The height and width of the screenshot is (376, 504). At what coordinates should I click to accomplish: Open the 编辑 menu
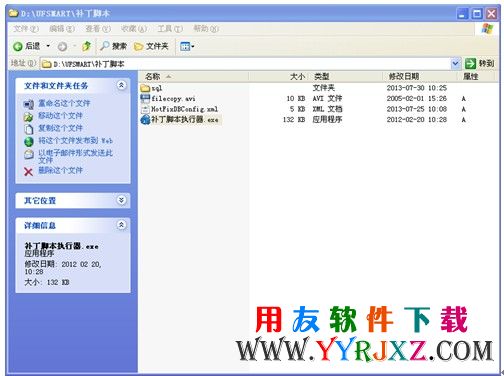[62, 29]
